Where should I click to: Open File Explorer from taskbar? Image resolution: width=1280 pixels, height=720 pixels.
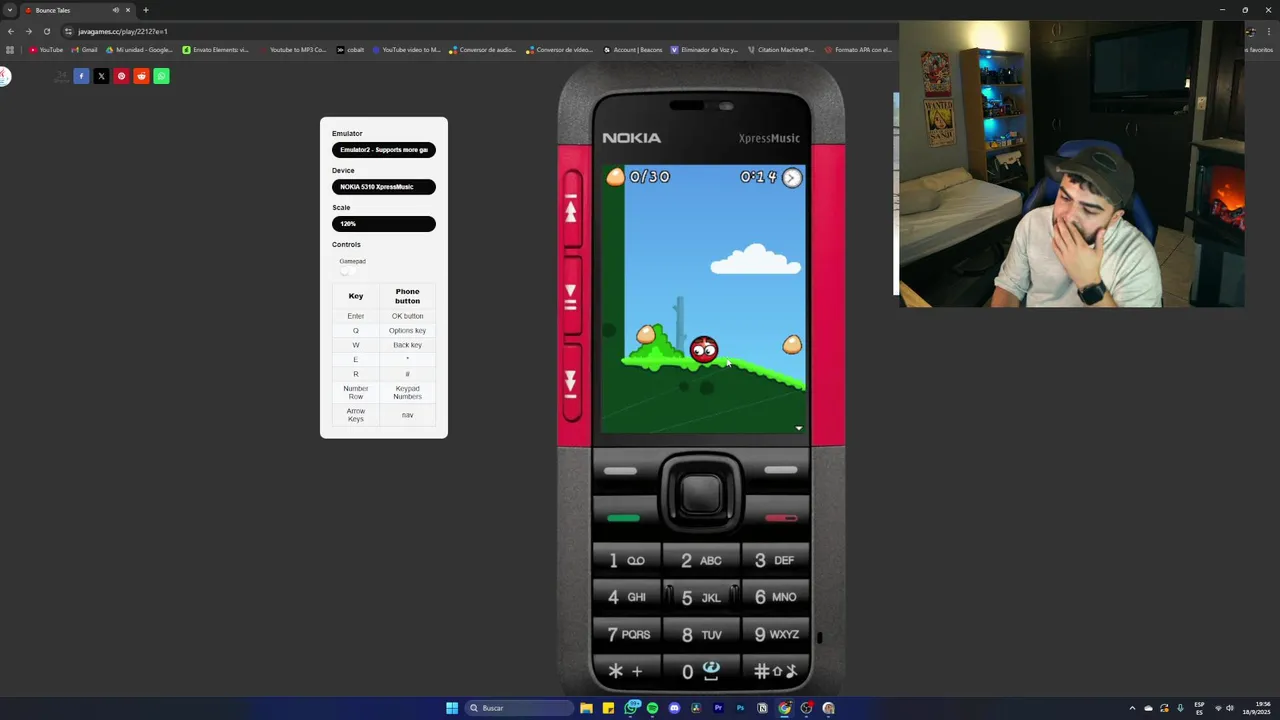coord(586,708)
